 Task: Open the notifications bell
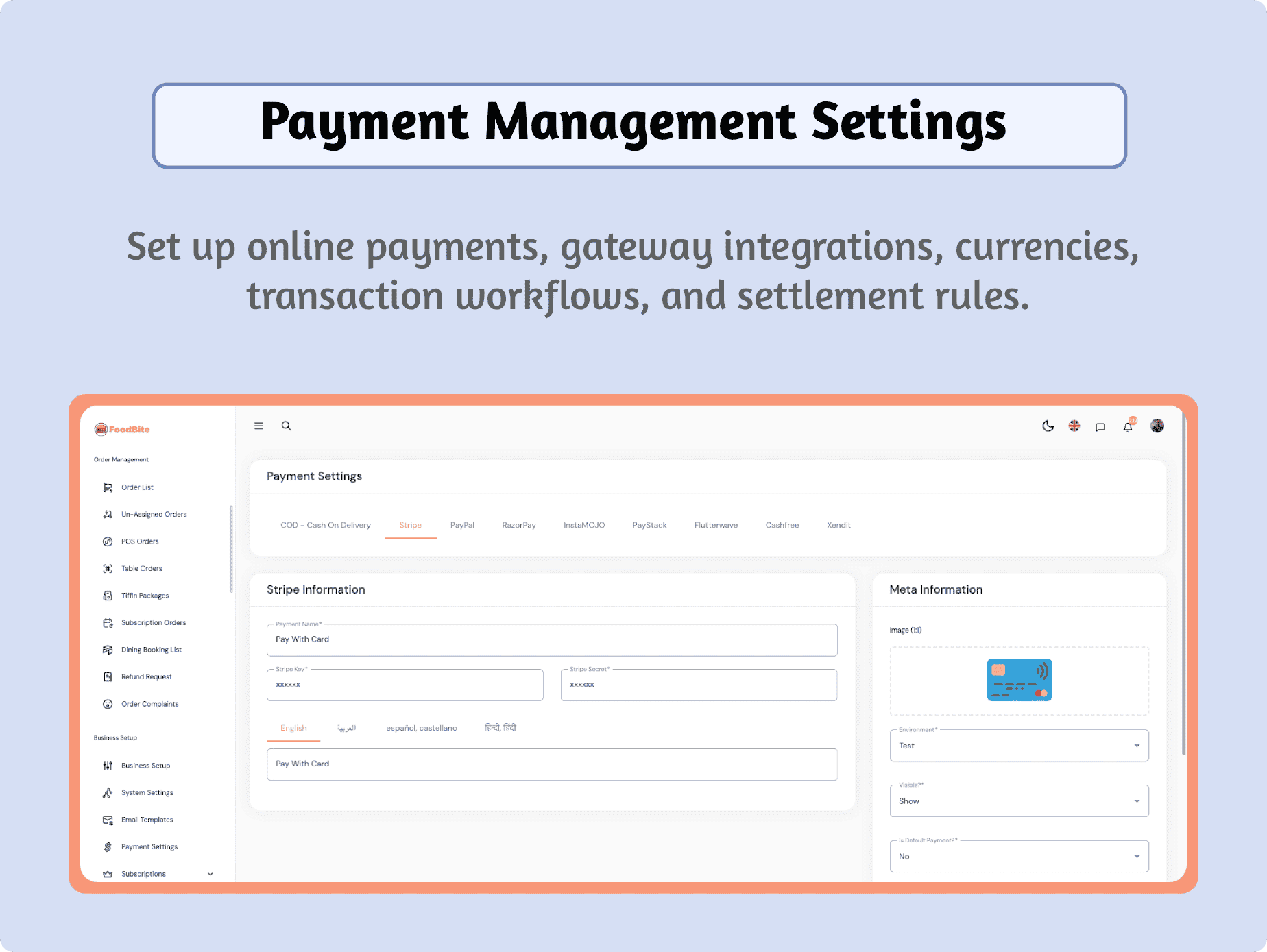(x=1128, y=426)
